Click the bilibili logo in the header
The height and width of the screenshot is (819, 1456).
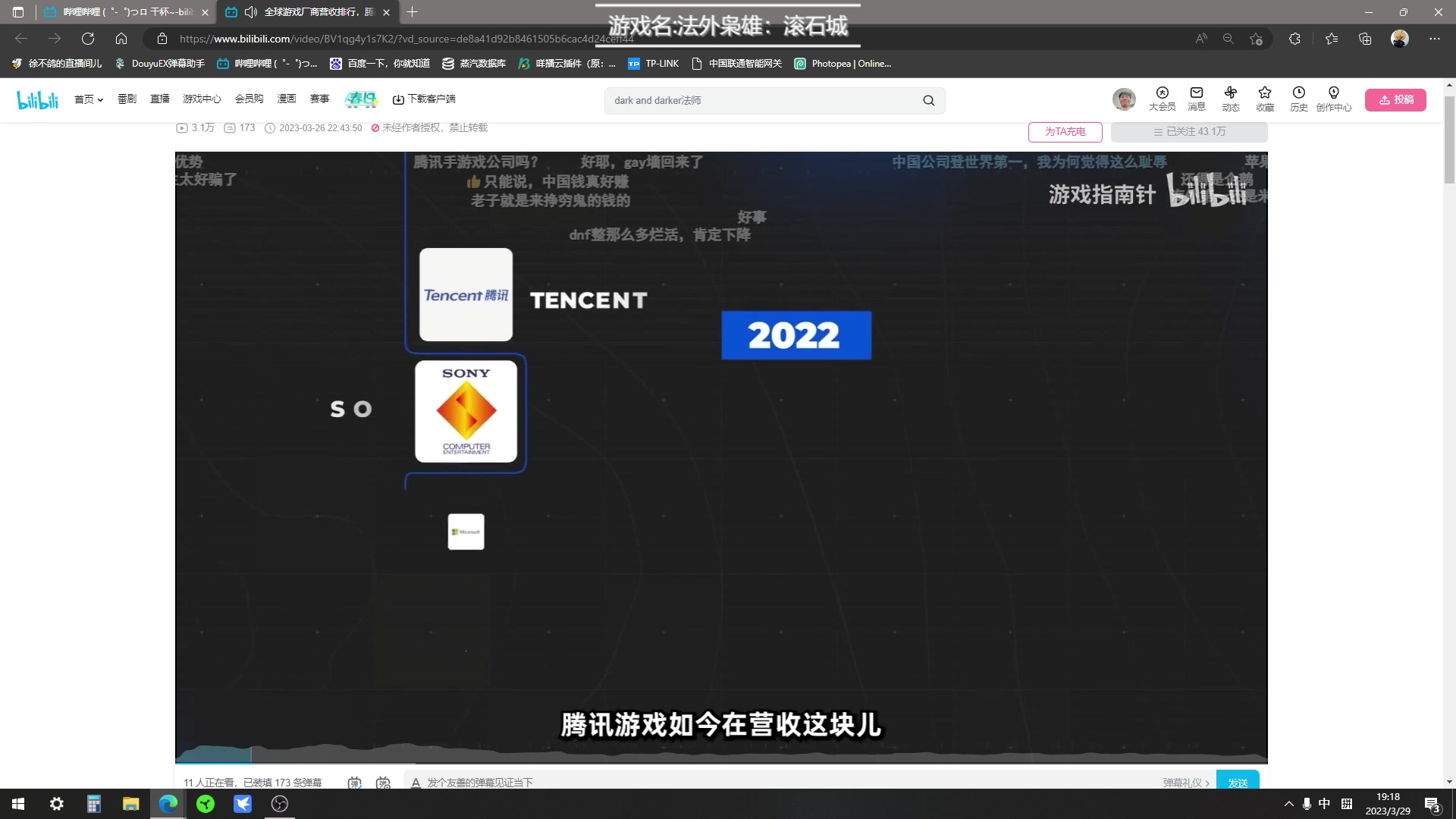coord(37,99)
